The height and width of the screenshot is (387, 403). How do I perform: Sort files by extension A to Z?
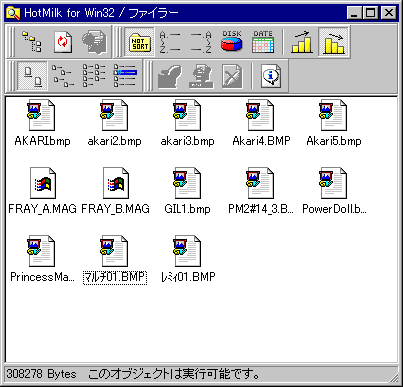[201, 42]
